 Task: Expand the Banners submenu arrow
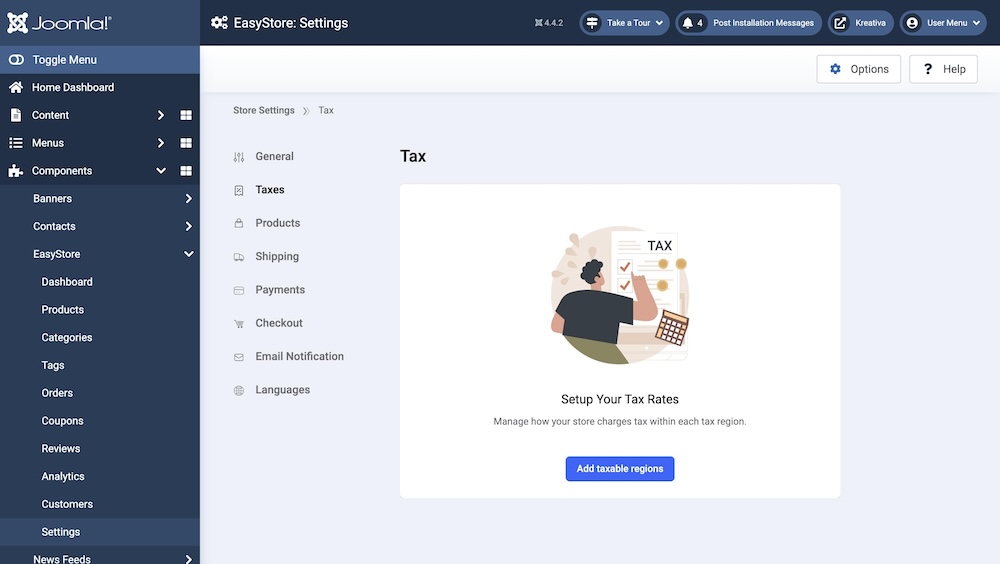click(x=189, y=198)
